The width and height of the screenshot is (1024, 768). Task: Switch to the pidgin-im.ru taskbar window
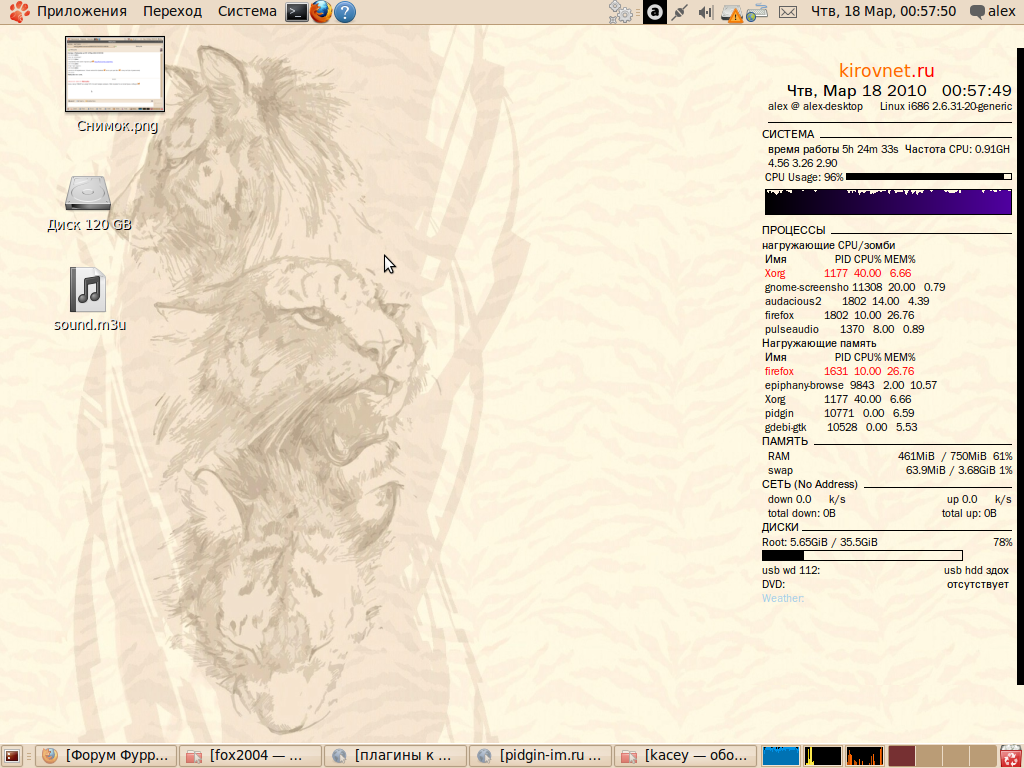(x=541, y=756)
